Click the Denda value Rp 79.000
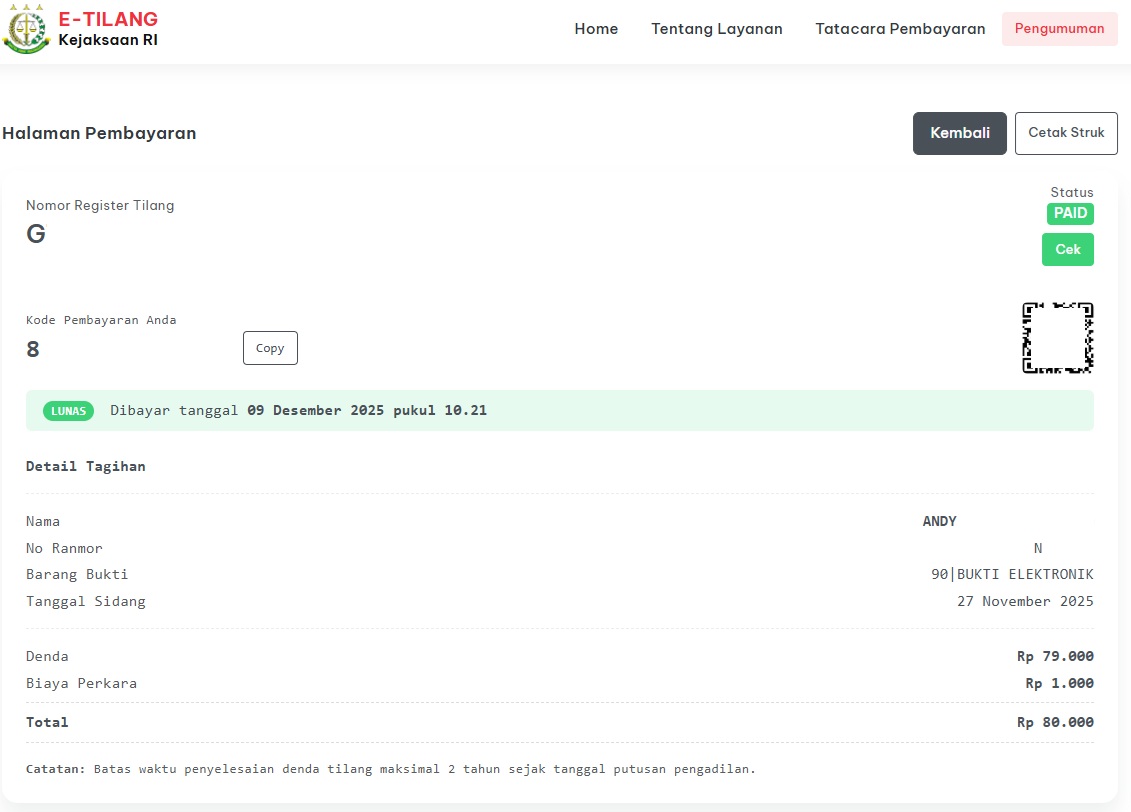Screen dimensions: 1131x812 [x=1054, y=656]
